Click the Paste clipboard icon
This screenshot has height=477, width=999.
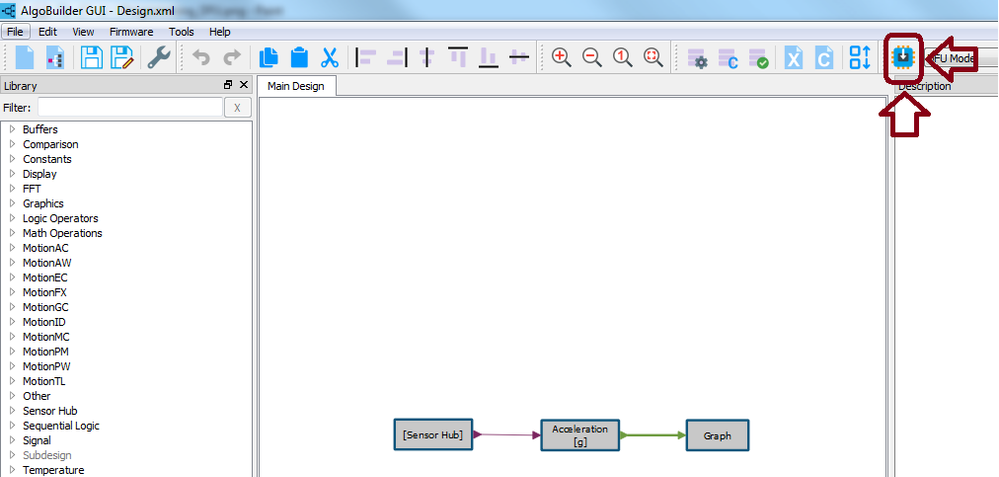coord(299,58)
